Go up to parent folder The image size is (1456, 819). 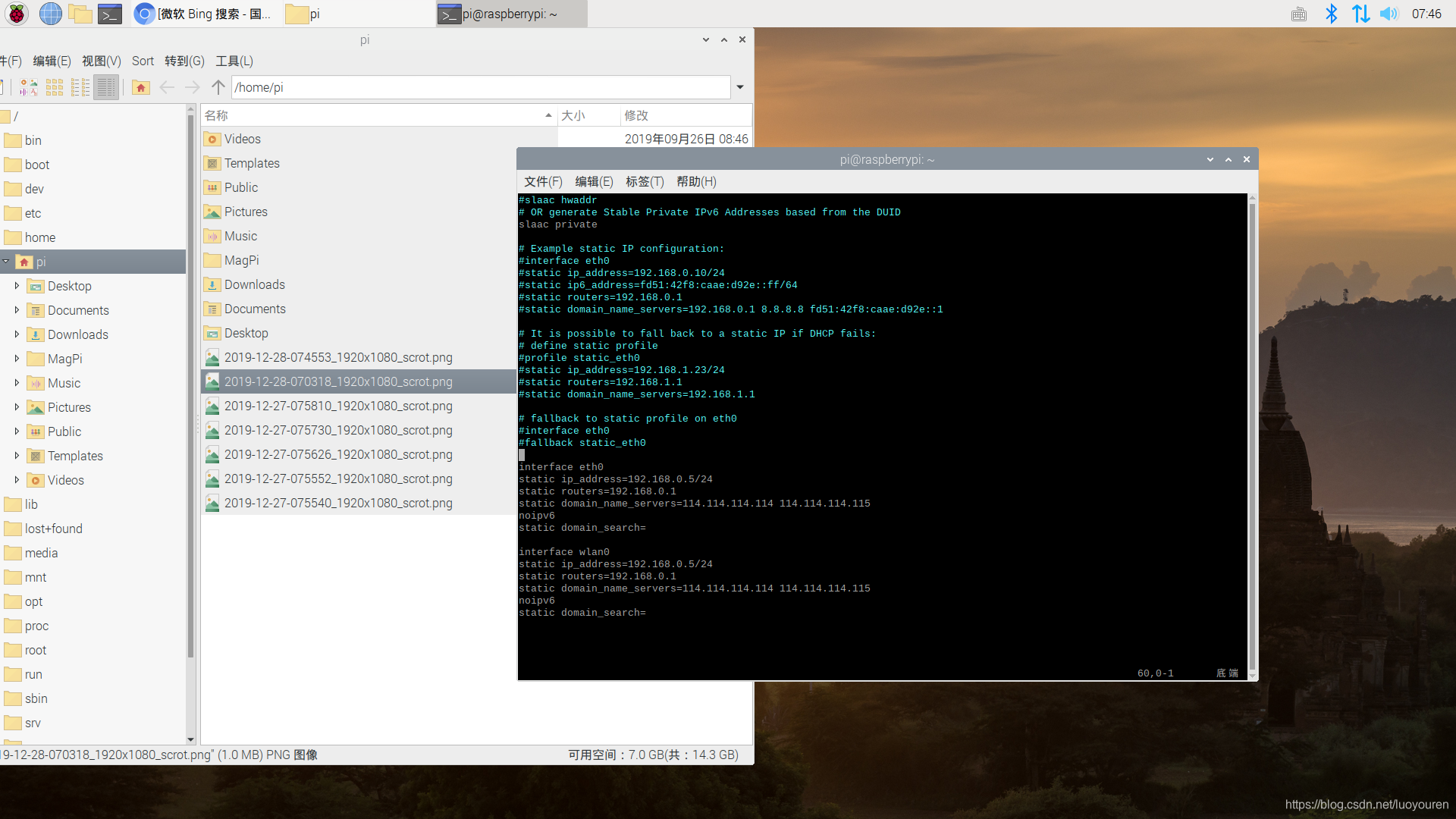click(218, 87)
